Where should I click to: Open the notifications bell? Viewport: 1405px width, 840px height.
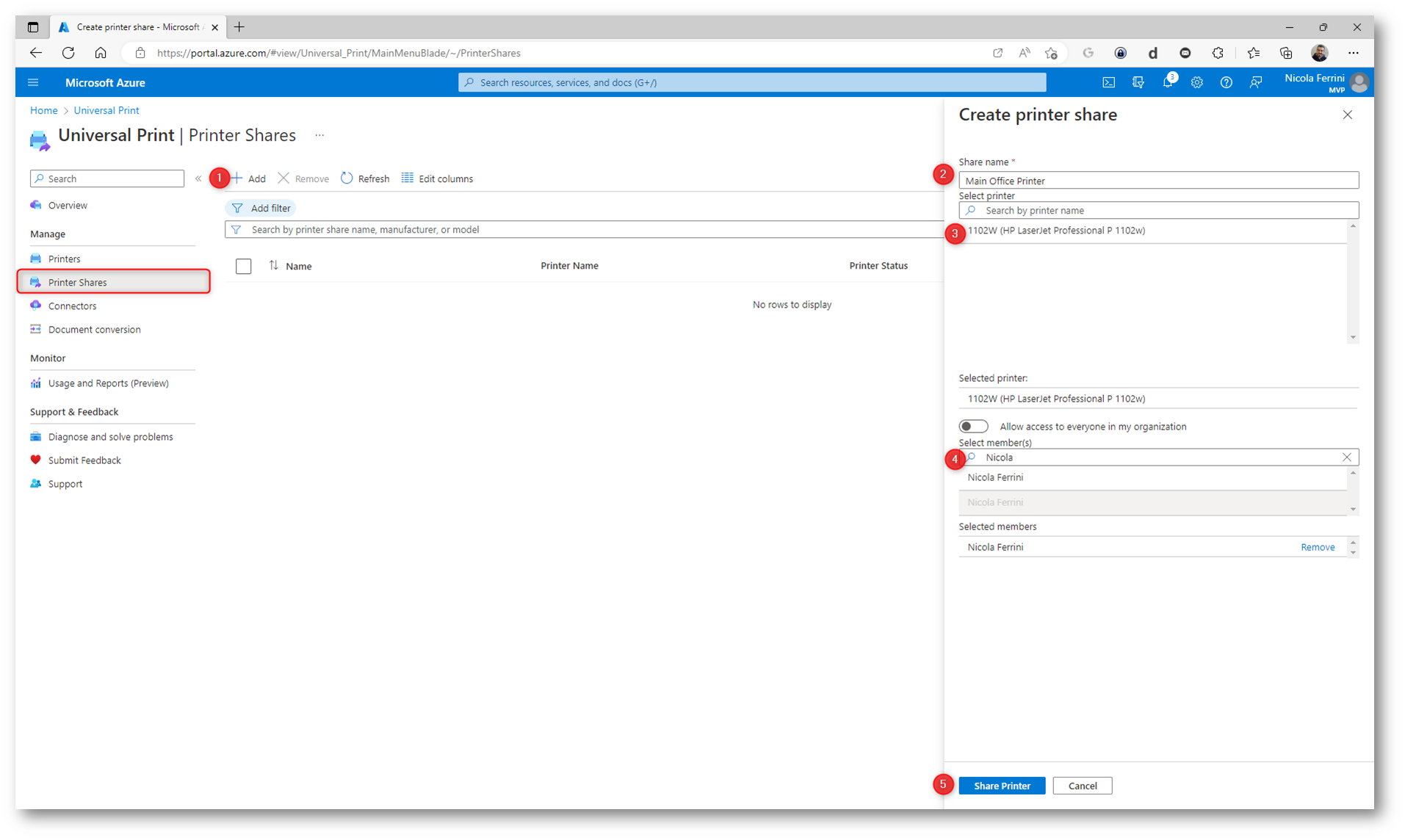pyautogui.click(x=1168, y=82)
